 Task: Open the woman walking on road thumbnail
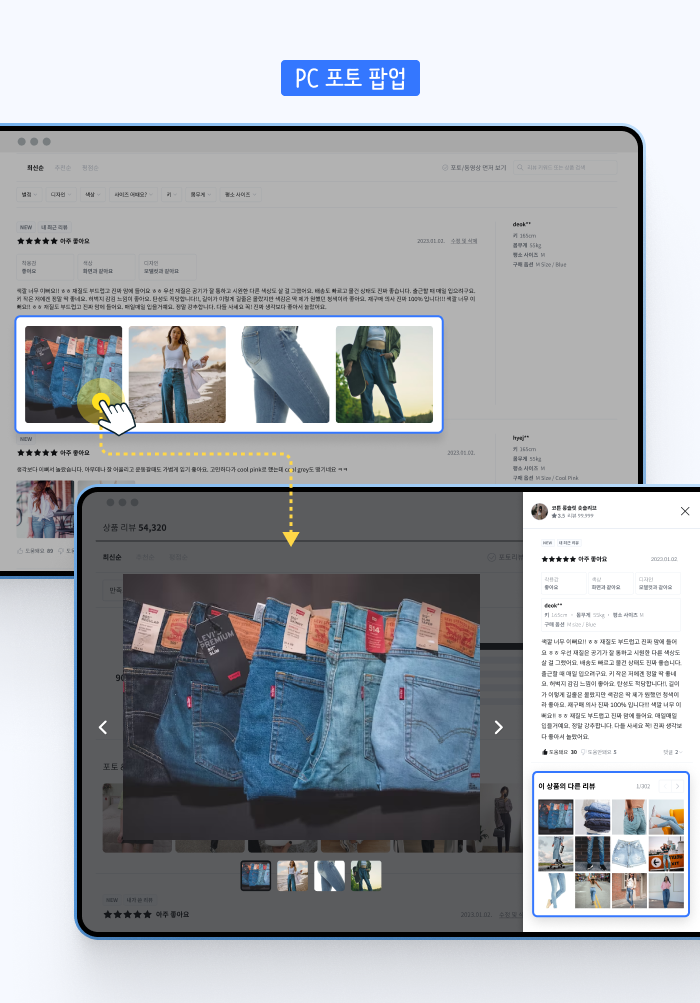coord(593,890)
